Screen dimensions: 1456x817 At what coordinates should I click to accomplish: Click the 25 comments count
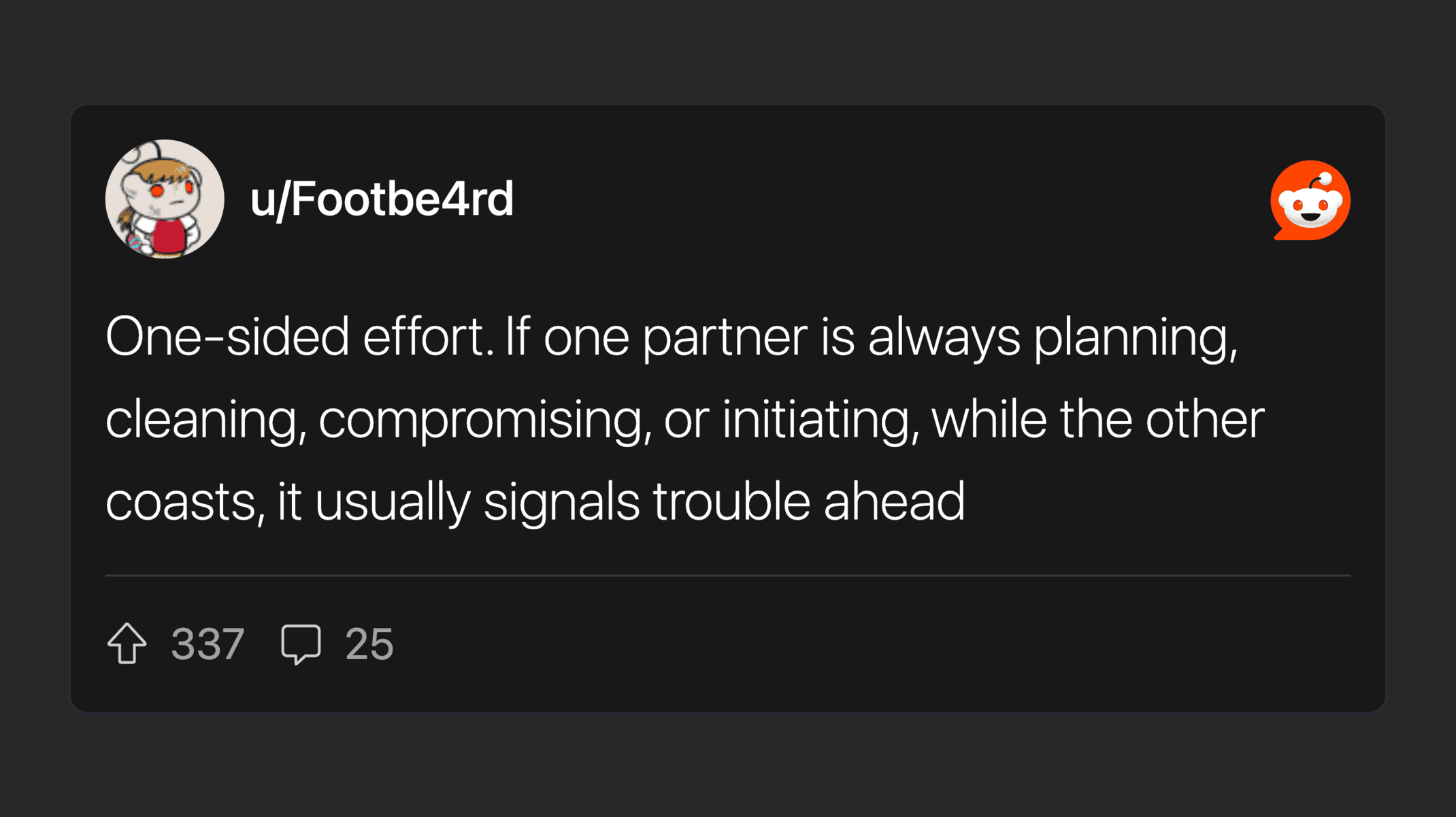coord(369,644)
